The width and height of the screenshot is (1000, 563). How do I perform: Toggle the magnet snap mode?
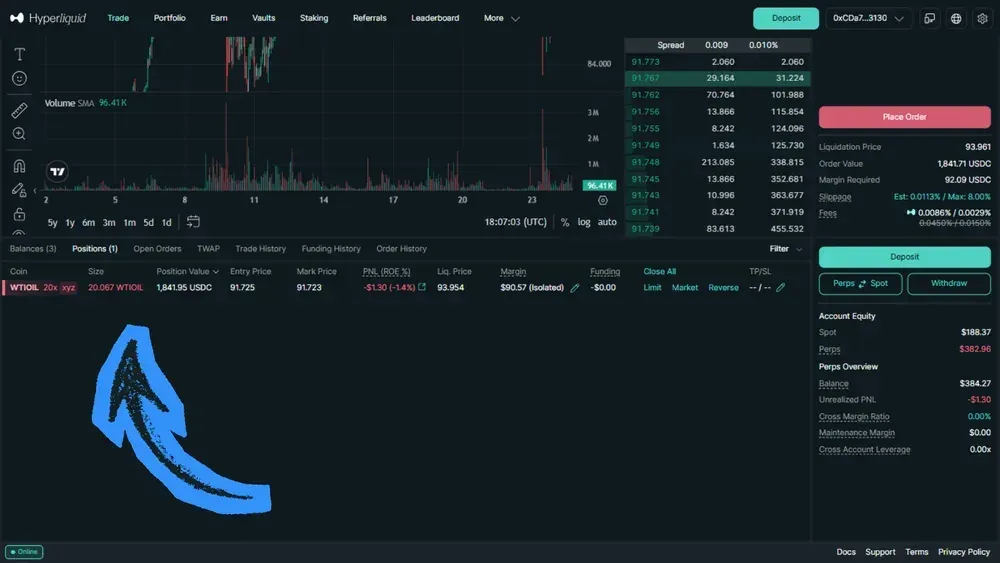(19, 166)
